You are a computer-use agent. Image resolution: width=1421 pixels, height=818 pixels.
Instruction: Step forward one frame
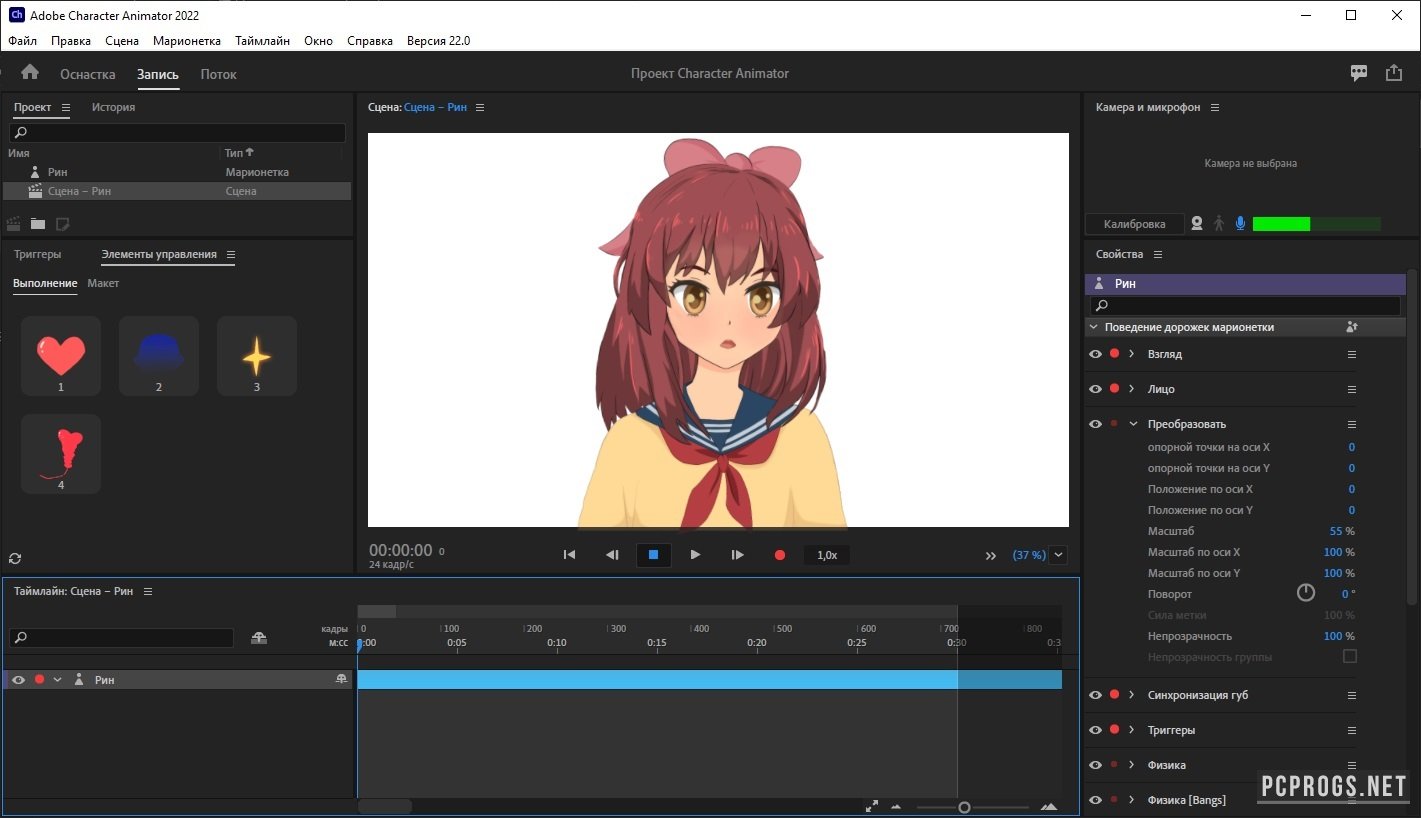[x=737, y=555]
